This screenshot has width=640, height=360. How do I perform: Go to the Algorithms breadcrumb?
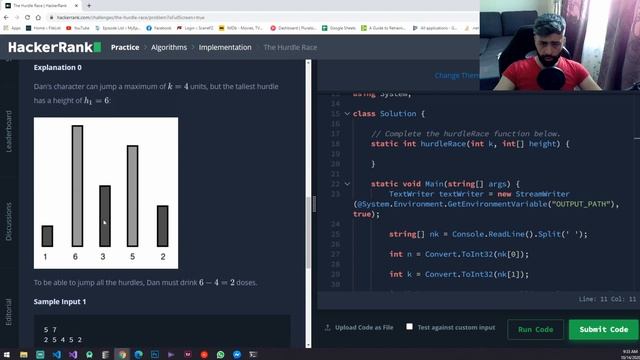pos(169,47)
